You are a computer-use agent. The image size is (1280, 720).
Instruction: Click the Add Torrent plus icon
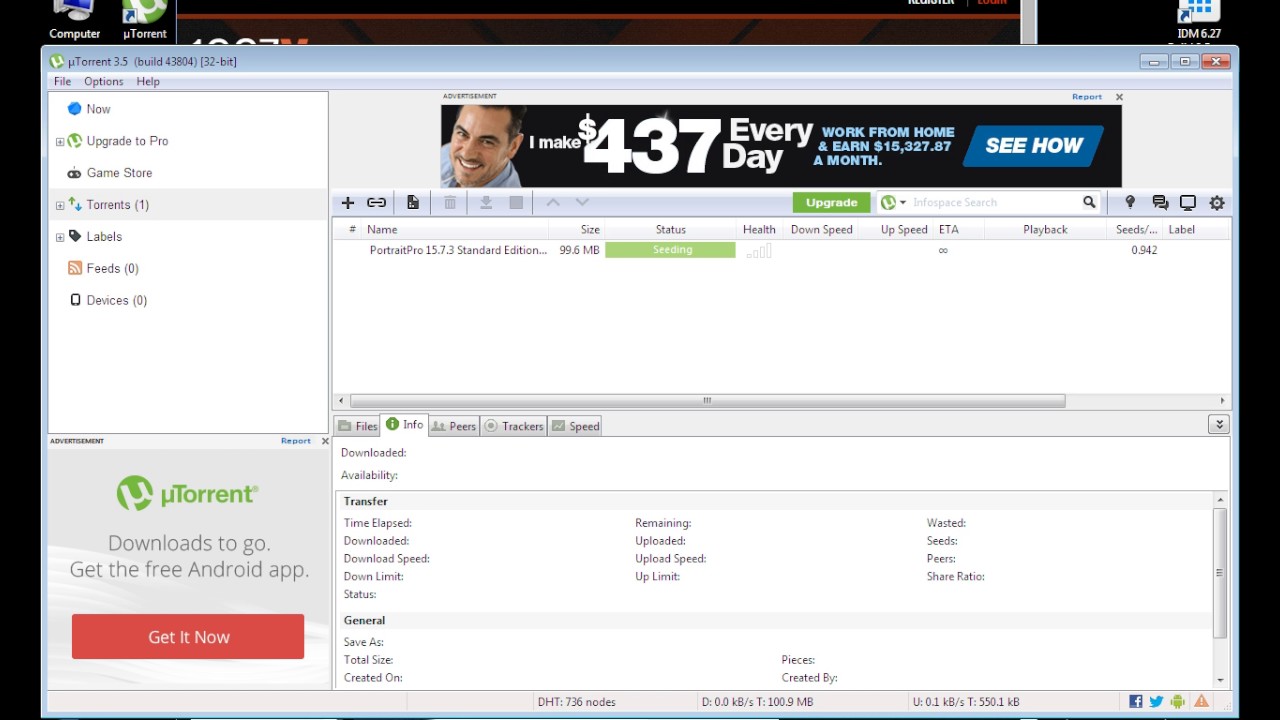pos(348,203)
